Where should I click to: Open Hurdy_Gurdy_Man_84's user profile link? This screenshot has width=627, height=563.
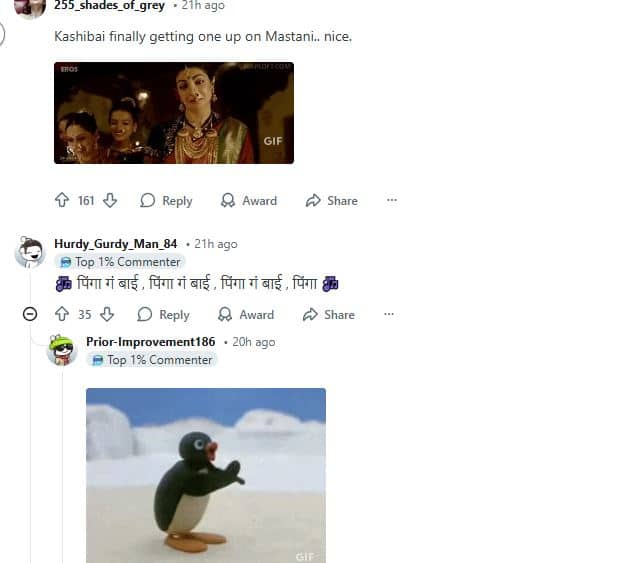(x=116, y=244)
